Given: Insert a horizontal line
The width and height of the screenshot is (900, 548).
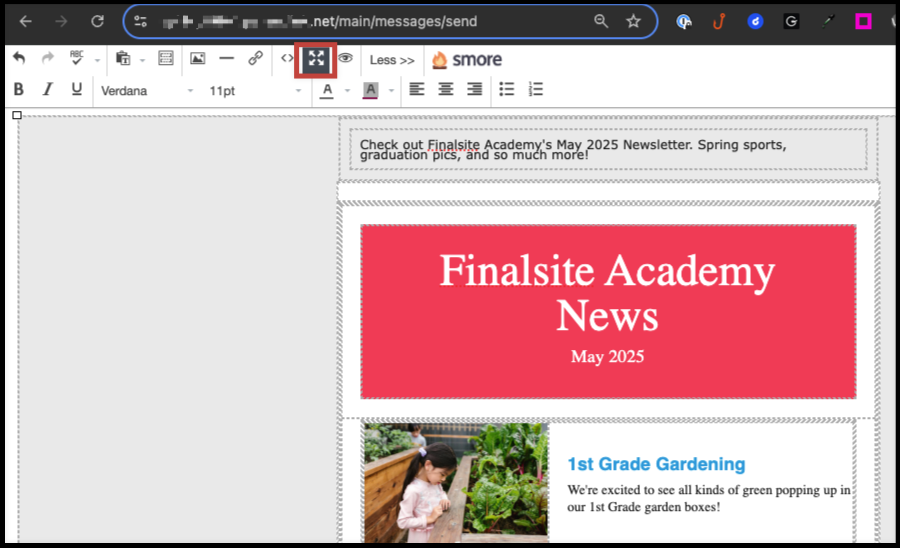Looking at the screenshot, I should (x=227, y=59).
